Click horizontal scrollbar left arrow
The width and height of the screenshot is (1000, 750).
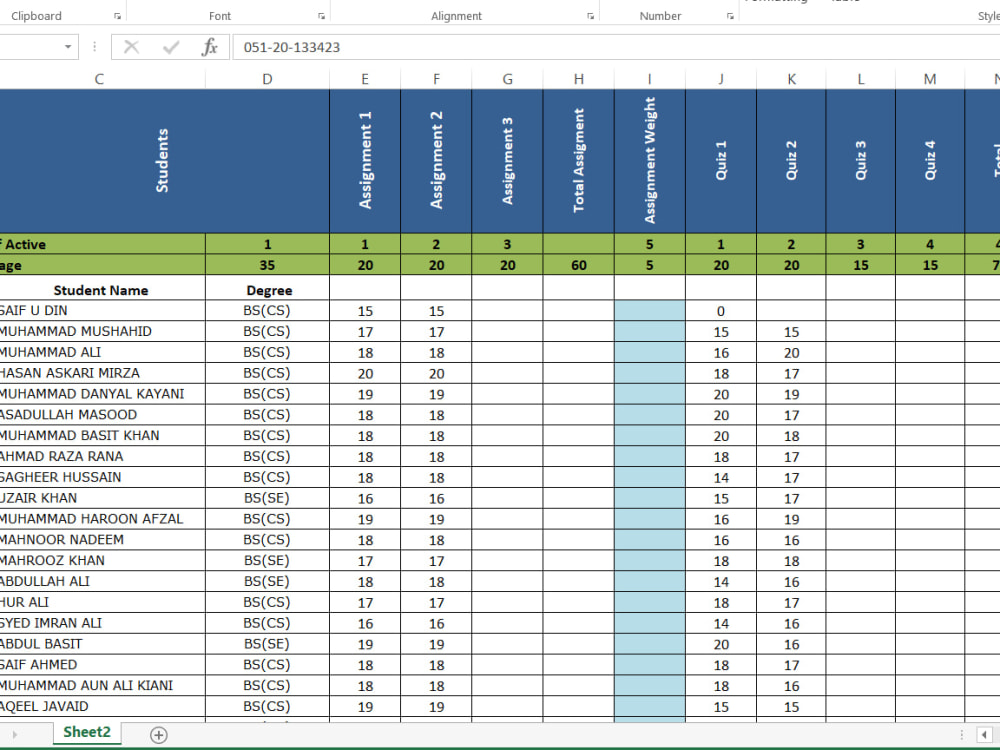click(x=985, y=735)
